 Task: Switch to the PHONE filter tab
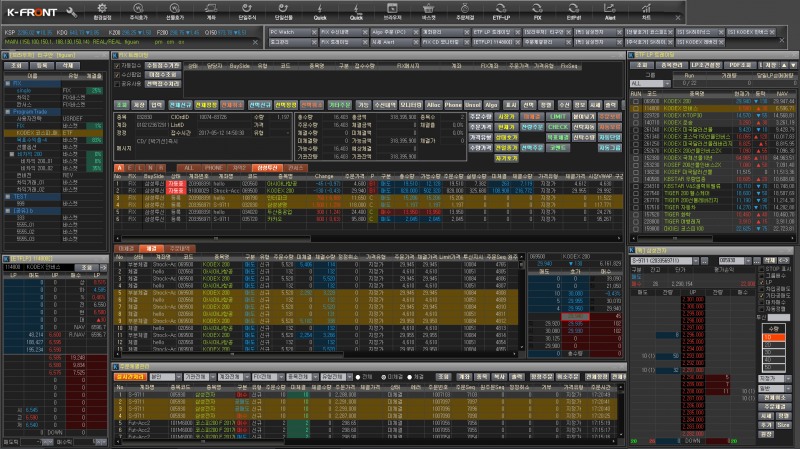(x=215, y=167)
